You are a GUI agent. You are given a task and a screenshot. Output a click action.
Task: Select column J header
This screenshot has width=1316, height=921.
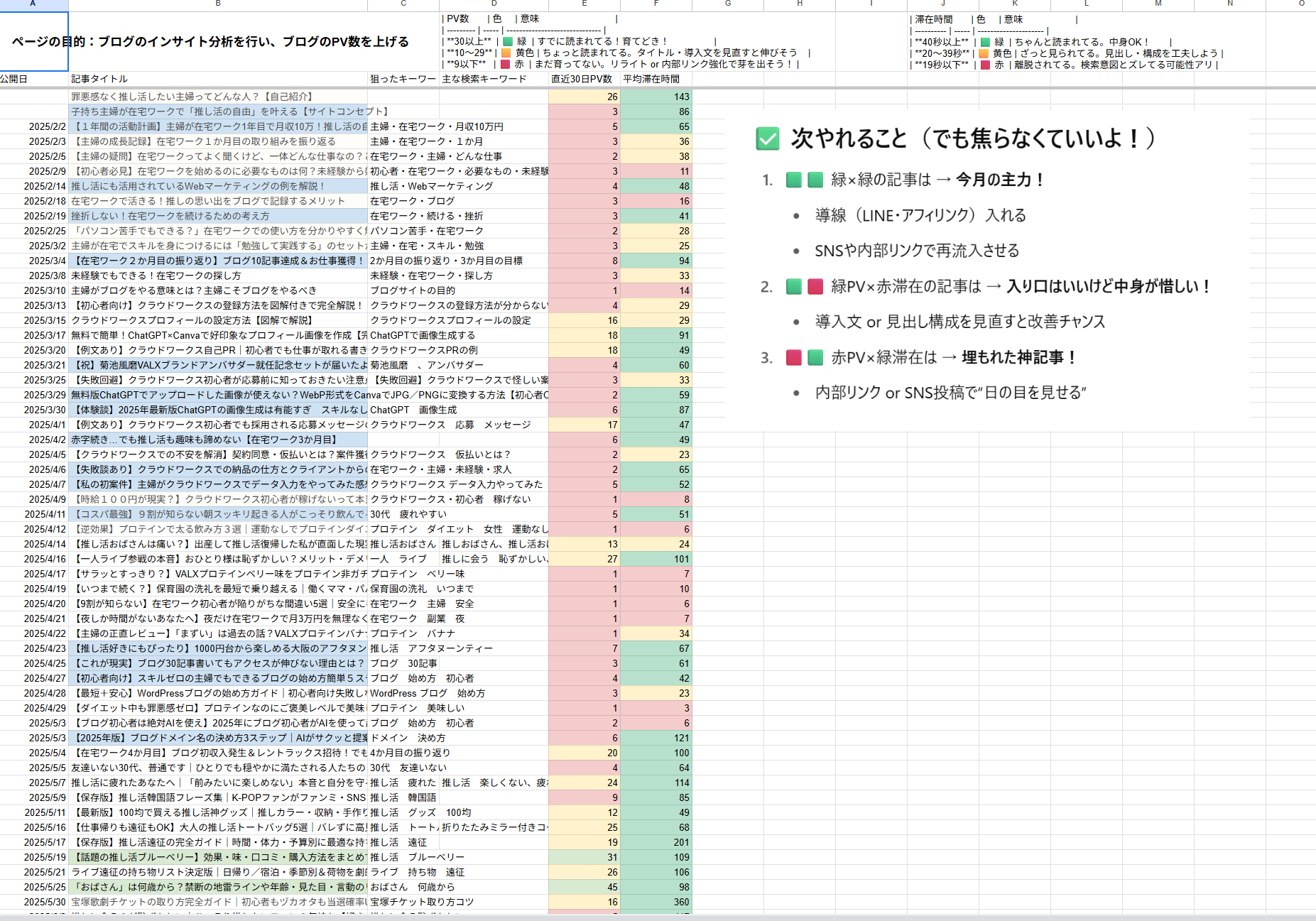(943, 4)
